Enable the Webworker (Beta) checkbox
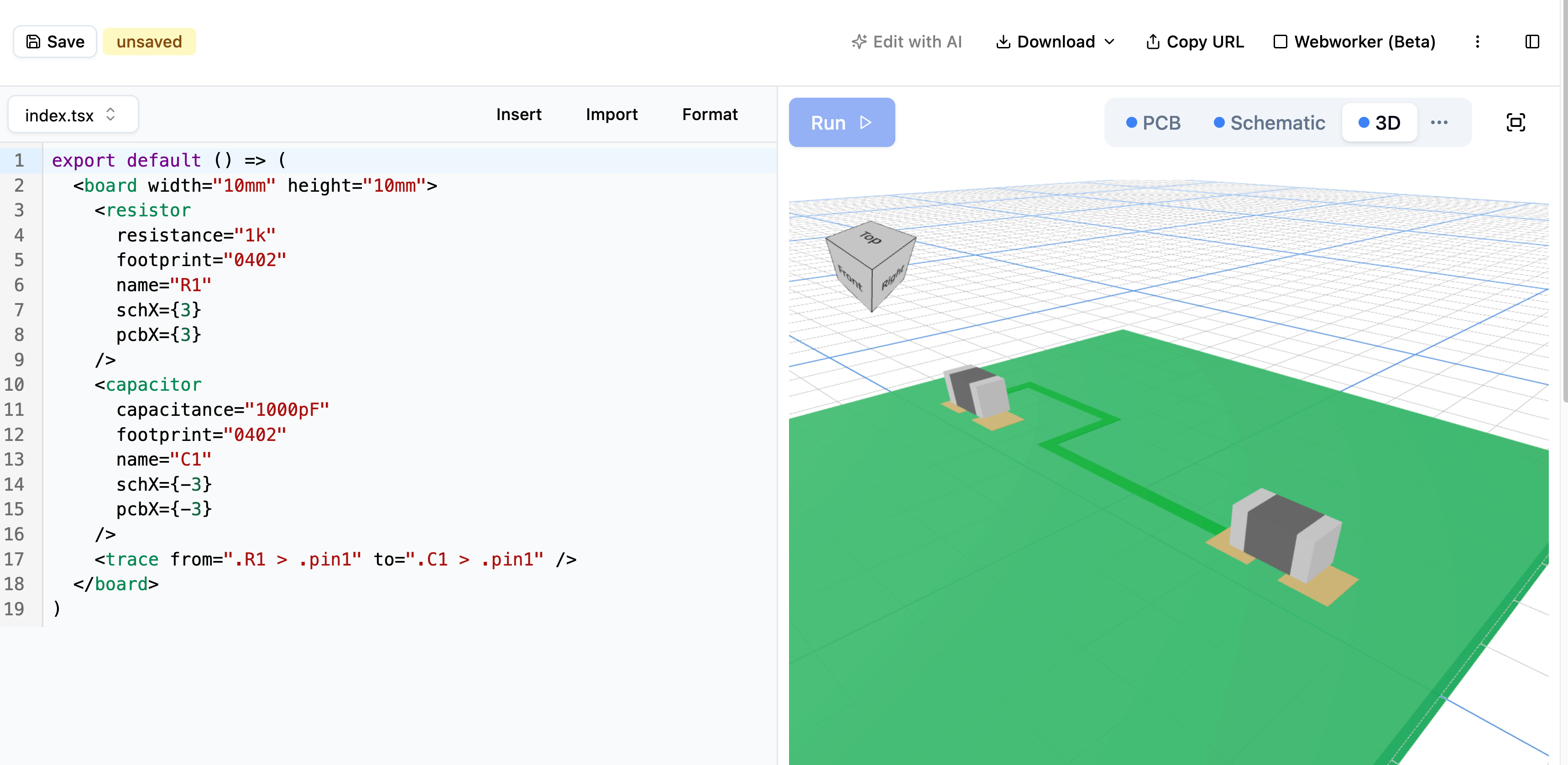The image size is (1568, 765). [1280, 42]
